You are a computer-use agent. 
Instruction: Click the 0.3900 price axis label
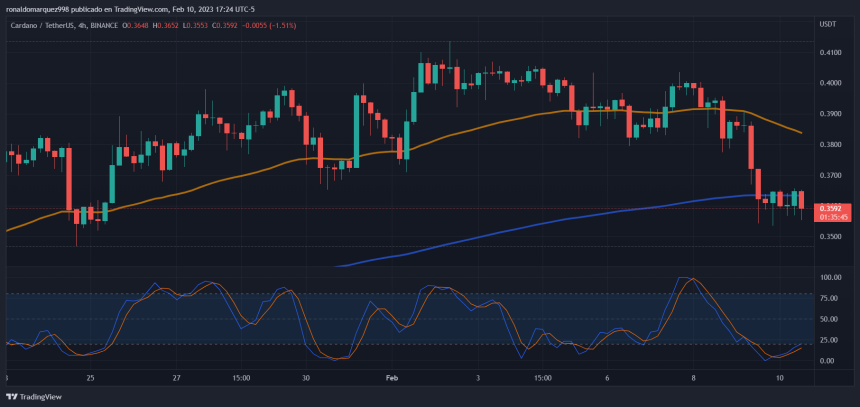[829, 114]
